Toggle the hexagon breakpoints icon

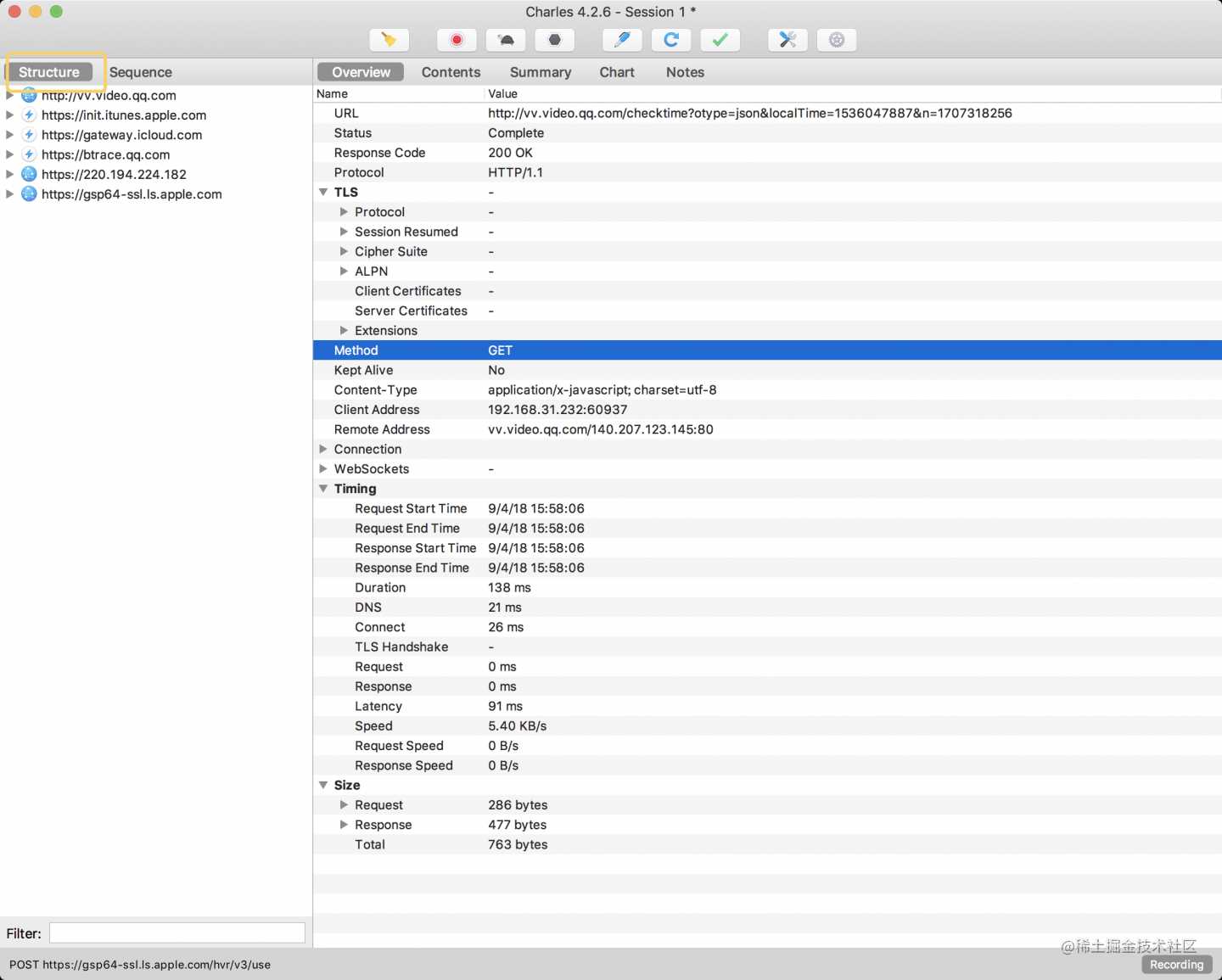pos(555,40)
